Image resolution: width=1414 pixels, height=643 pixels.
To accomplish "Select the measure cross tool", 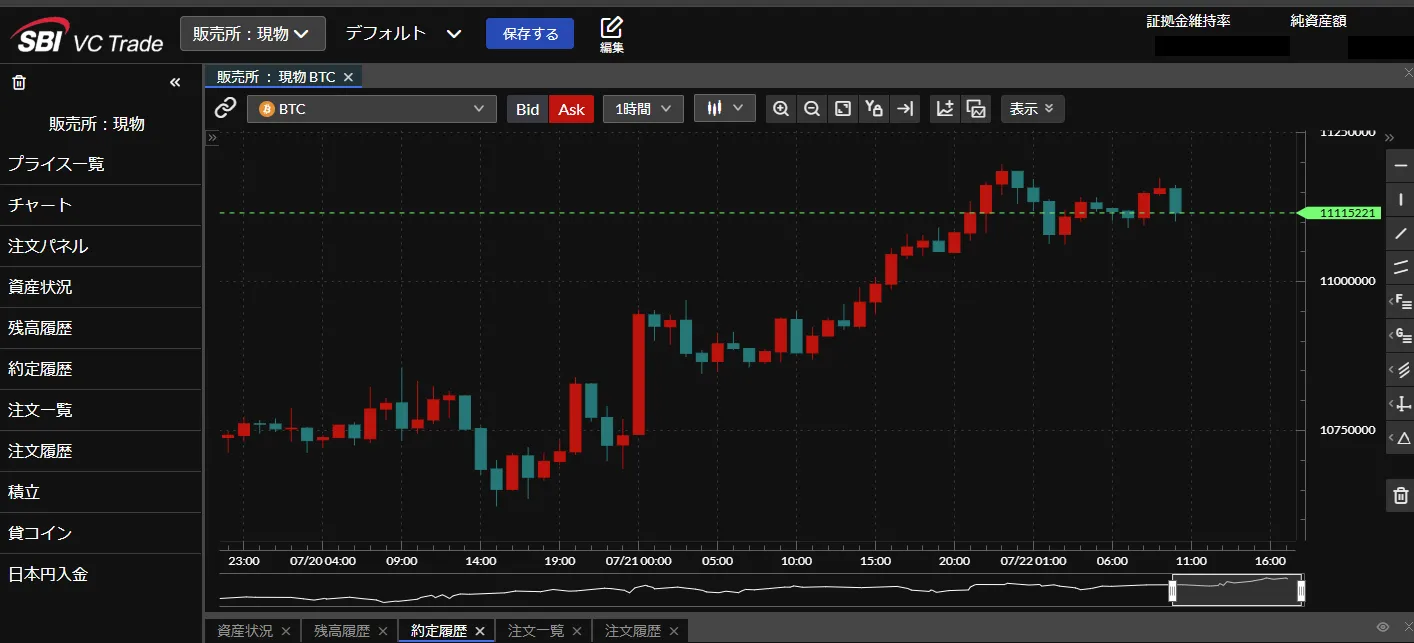I will pyautogui.click(x=1404, y=403).
